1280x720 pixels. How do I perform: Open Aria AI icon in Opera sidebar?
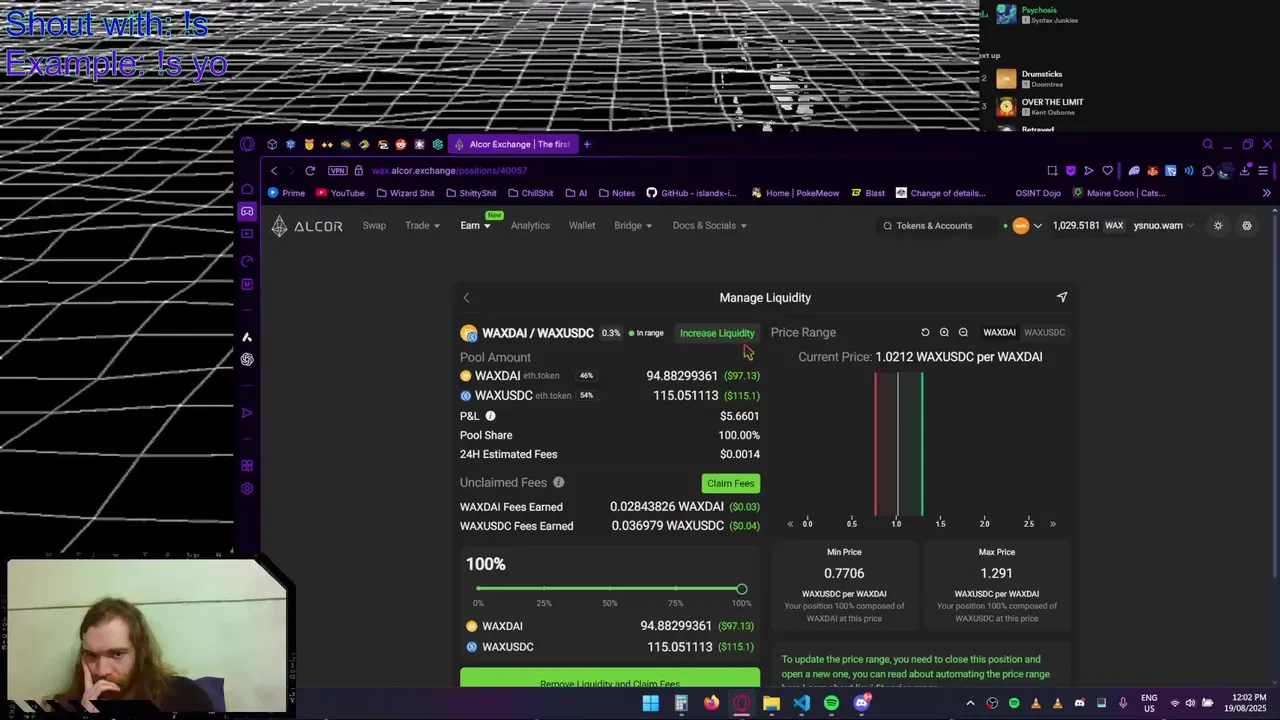tap(247, 337)
